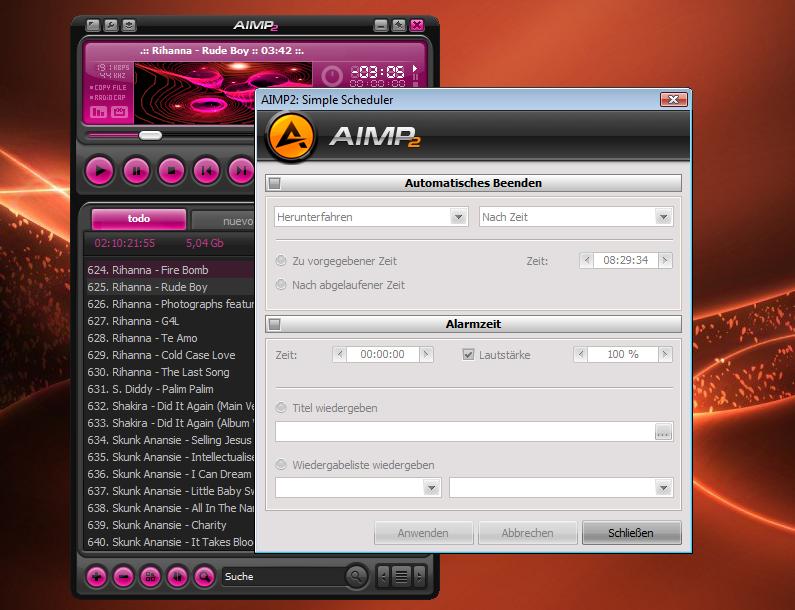Close the Simple Scheduler dialog

click(x=673, y=99)
